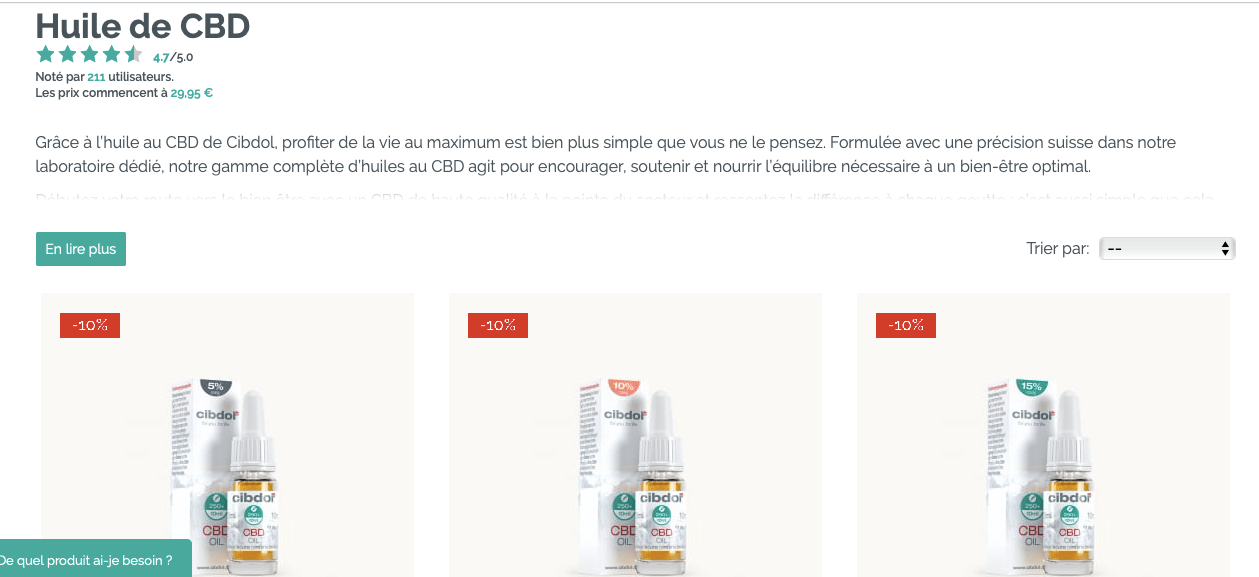1259x577 pixels.
Task: Click the Huile de CBD page heading
Action: pyautogui.click(x=143, y=26)
